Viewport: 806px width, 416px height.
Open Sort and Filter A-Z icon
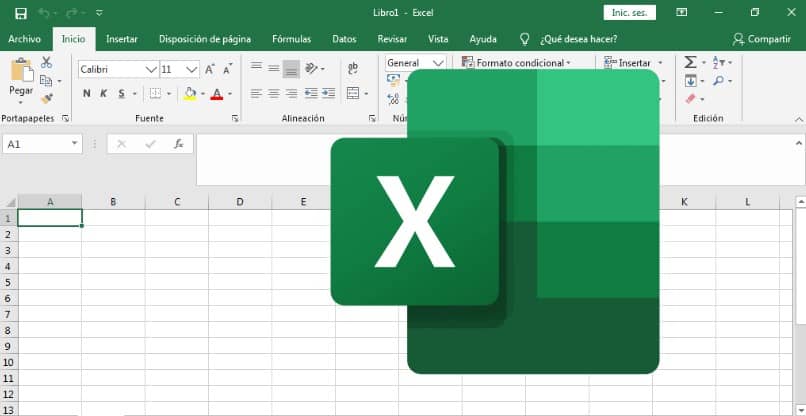pyautogui.click(x=719, y=62)
